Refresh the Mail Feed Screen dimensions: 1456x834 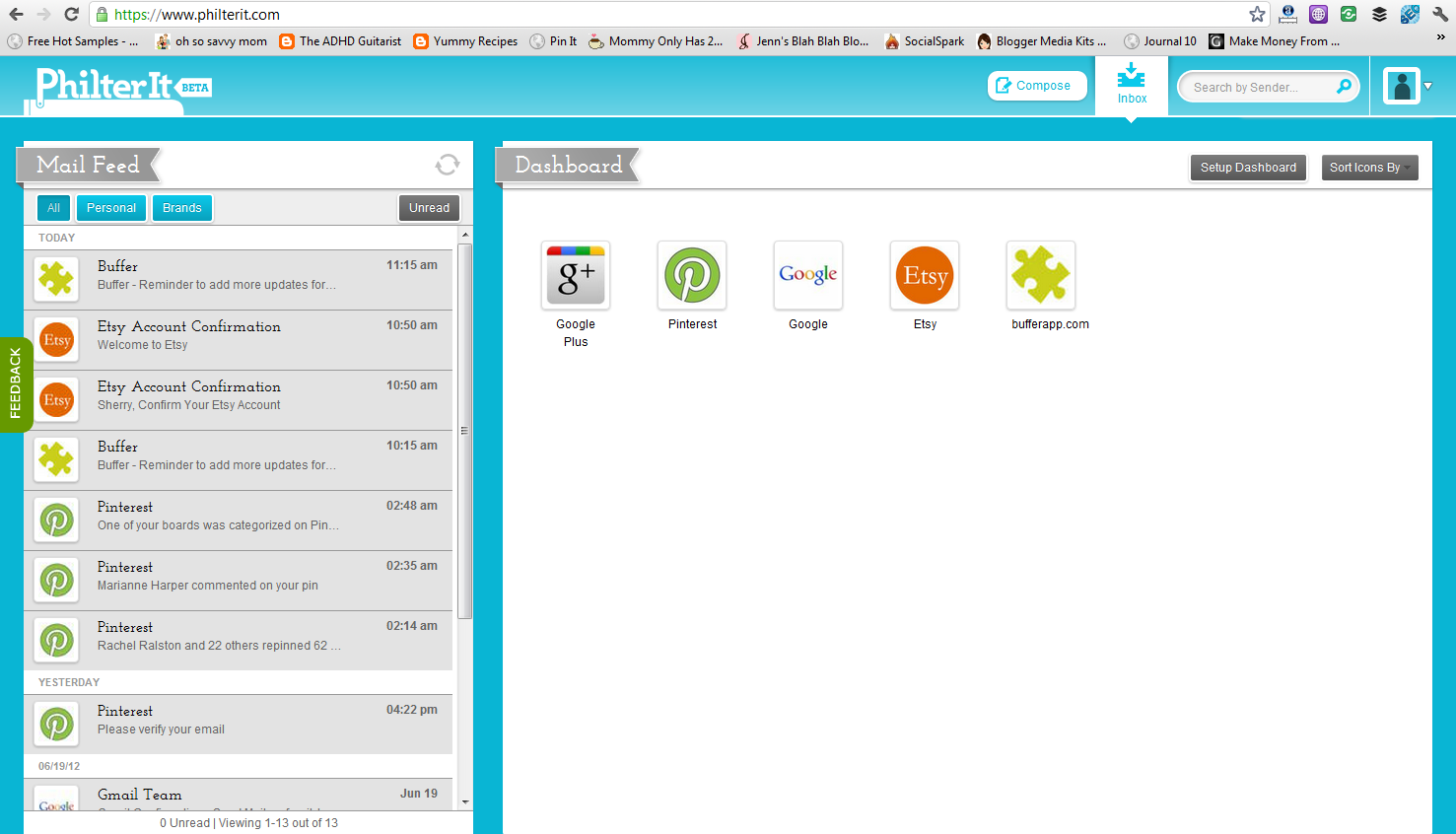(448, 165)
